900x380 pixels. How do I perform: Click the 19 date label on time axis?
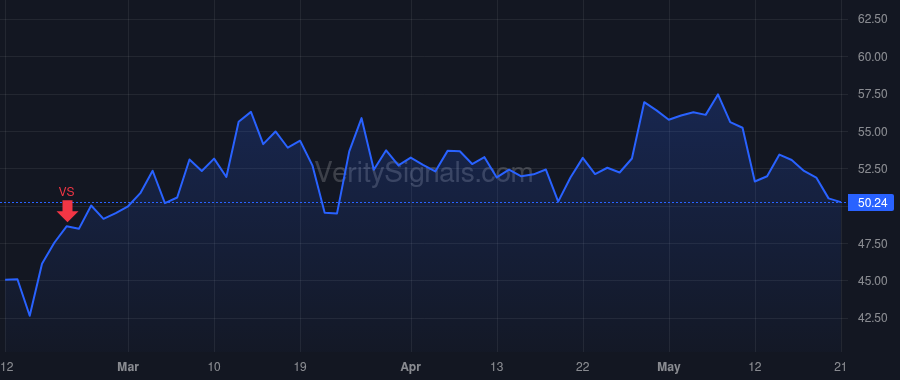click(x=300, y=367)
